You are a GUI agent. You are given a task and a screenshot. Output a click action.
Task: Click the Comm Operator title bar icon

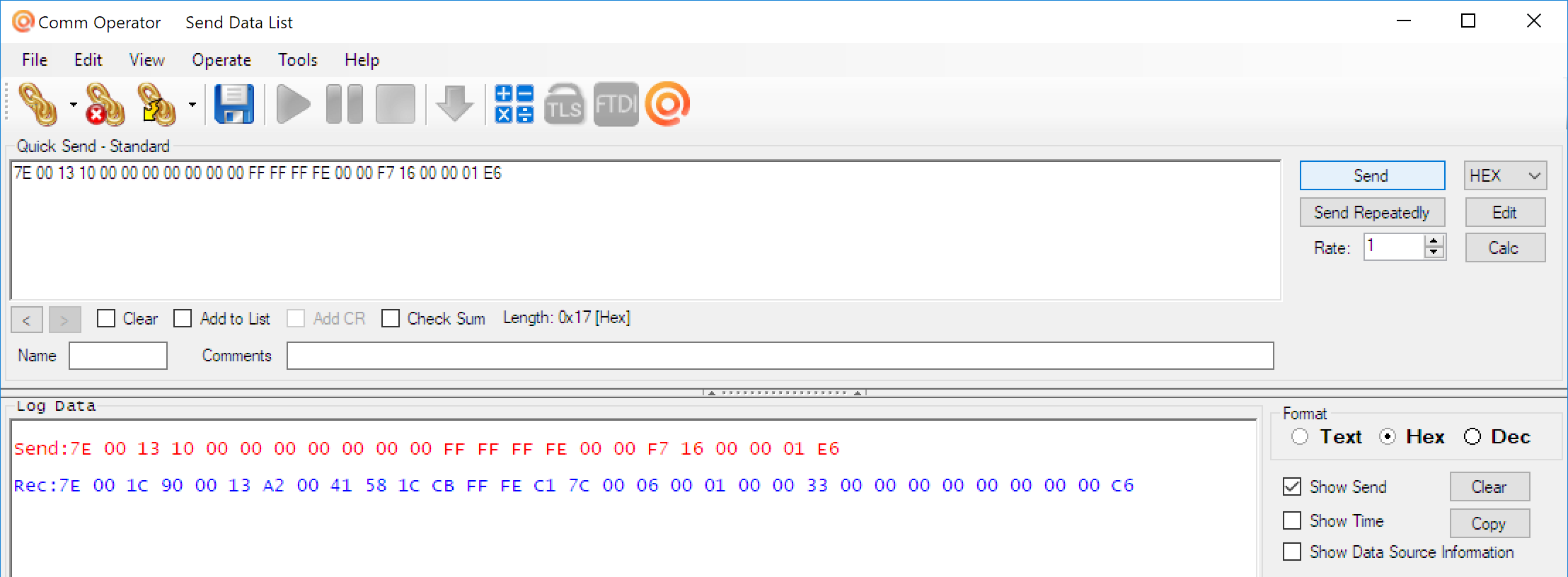pyautogui.click(x=23, y=21)
